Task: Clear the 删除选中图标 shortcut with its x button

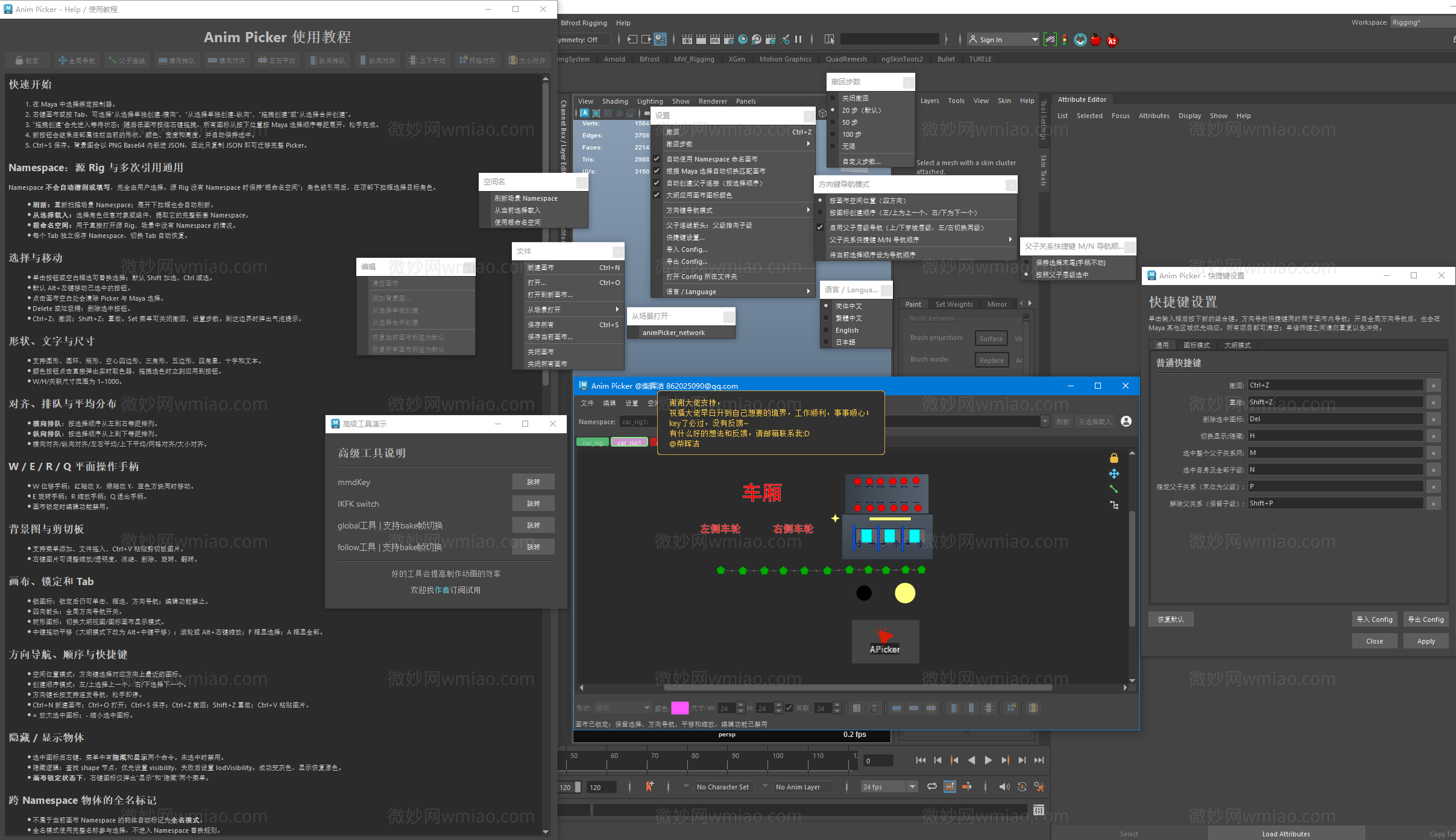Action: point(1433,419)
